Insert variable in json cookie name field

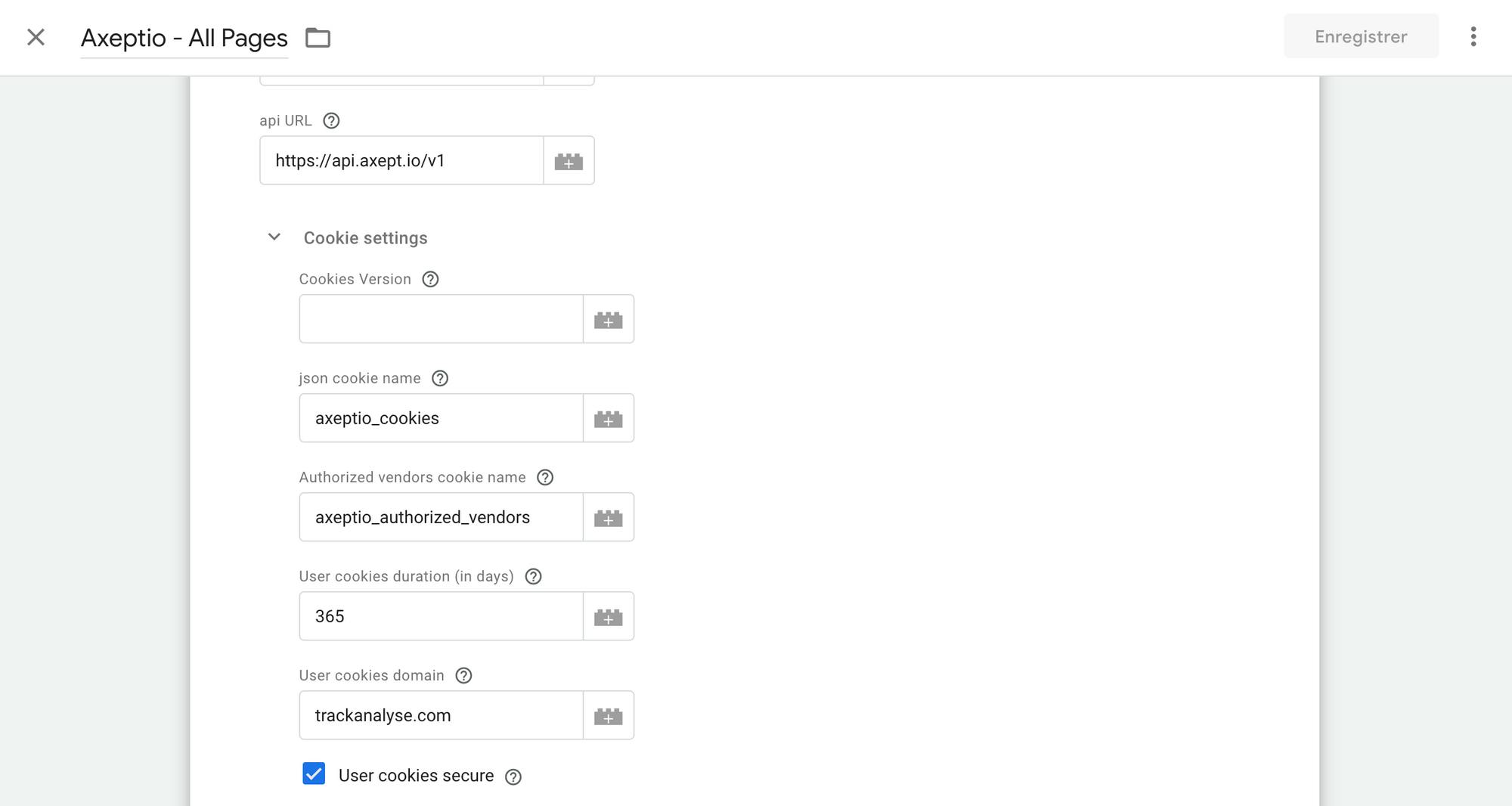click(x=608, y=419)
